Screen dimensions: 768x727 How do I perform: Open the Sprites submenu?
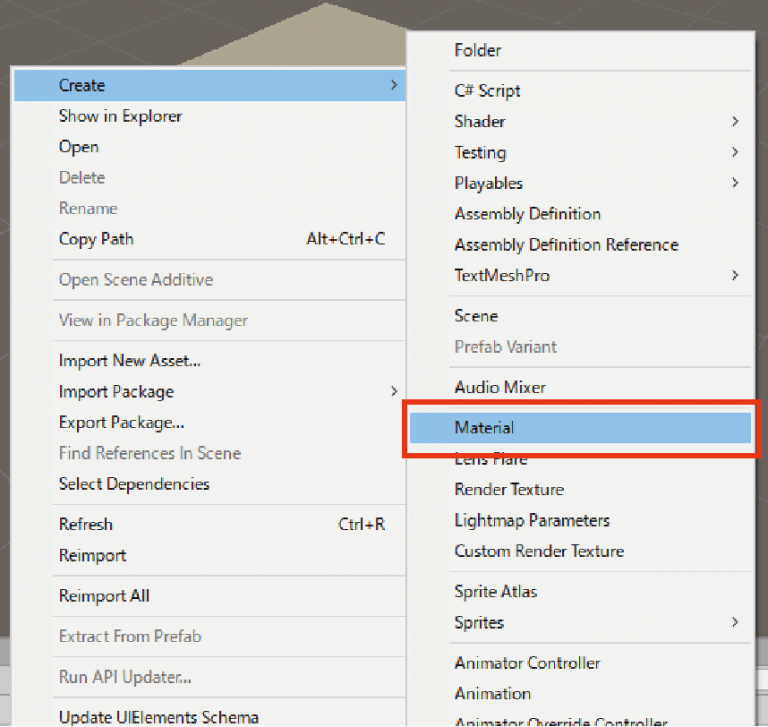[x=479, y=623]
